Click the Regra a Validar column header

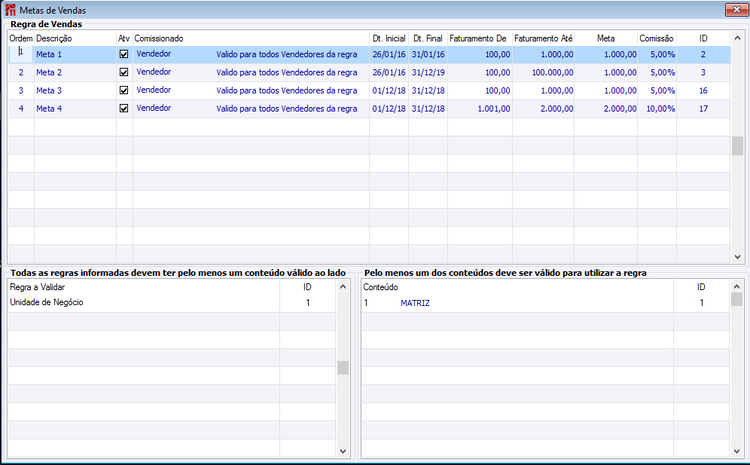tap(143, 287)
